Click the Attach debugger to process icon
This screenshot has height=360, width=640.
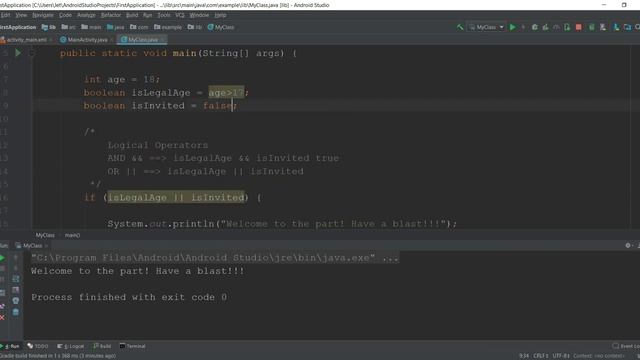[x=567, y=27]
